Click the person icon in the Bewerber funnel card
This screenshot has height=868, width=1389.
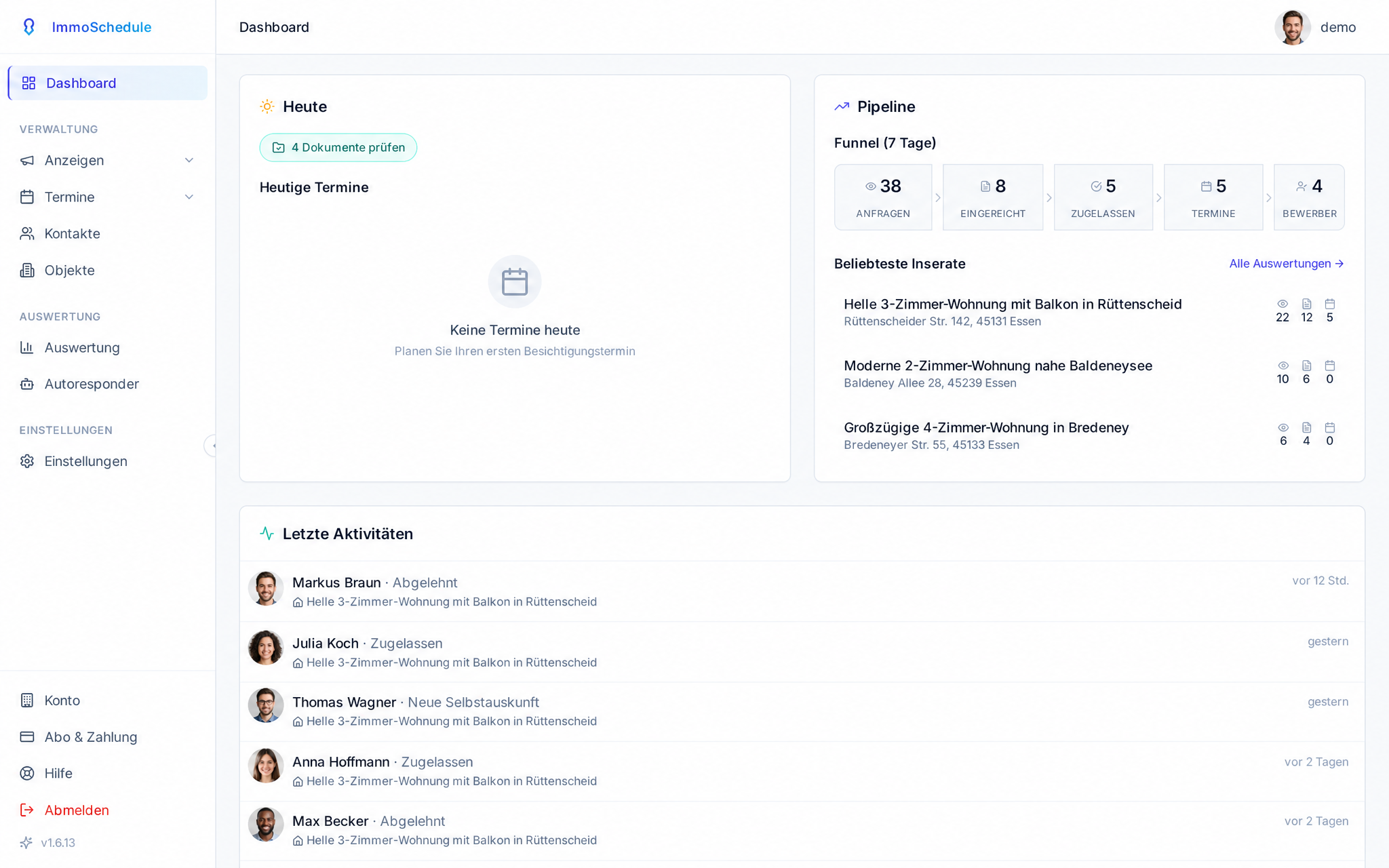click(1302, 186)
